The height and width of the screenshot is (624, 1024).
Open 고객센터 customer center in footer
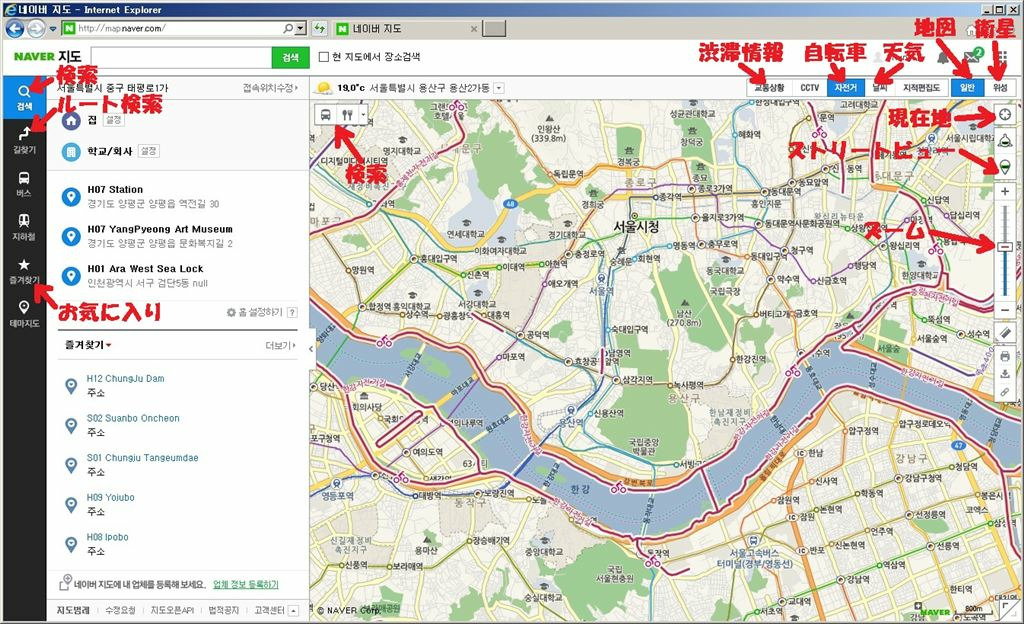(x=269, y=610)
